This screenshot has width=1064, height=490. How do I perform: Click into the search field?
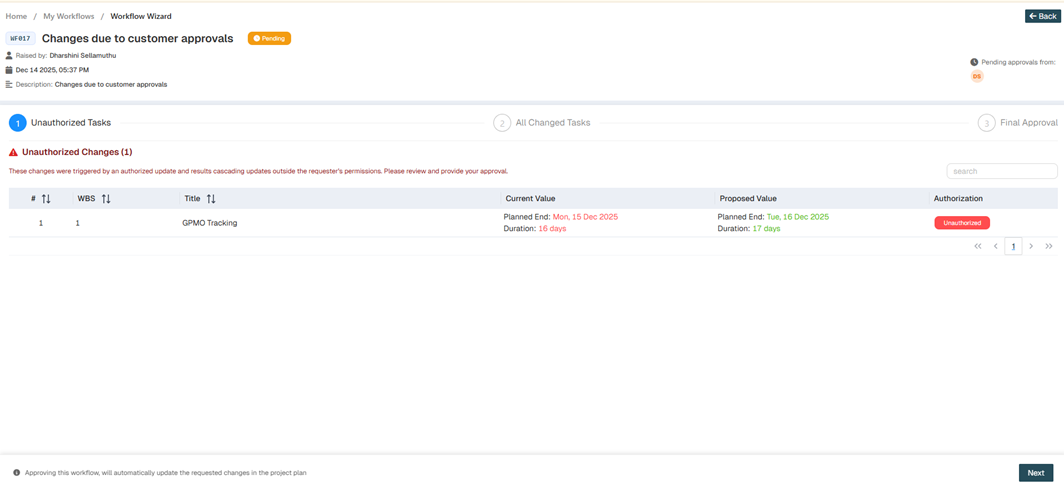point(1001,171)
